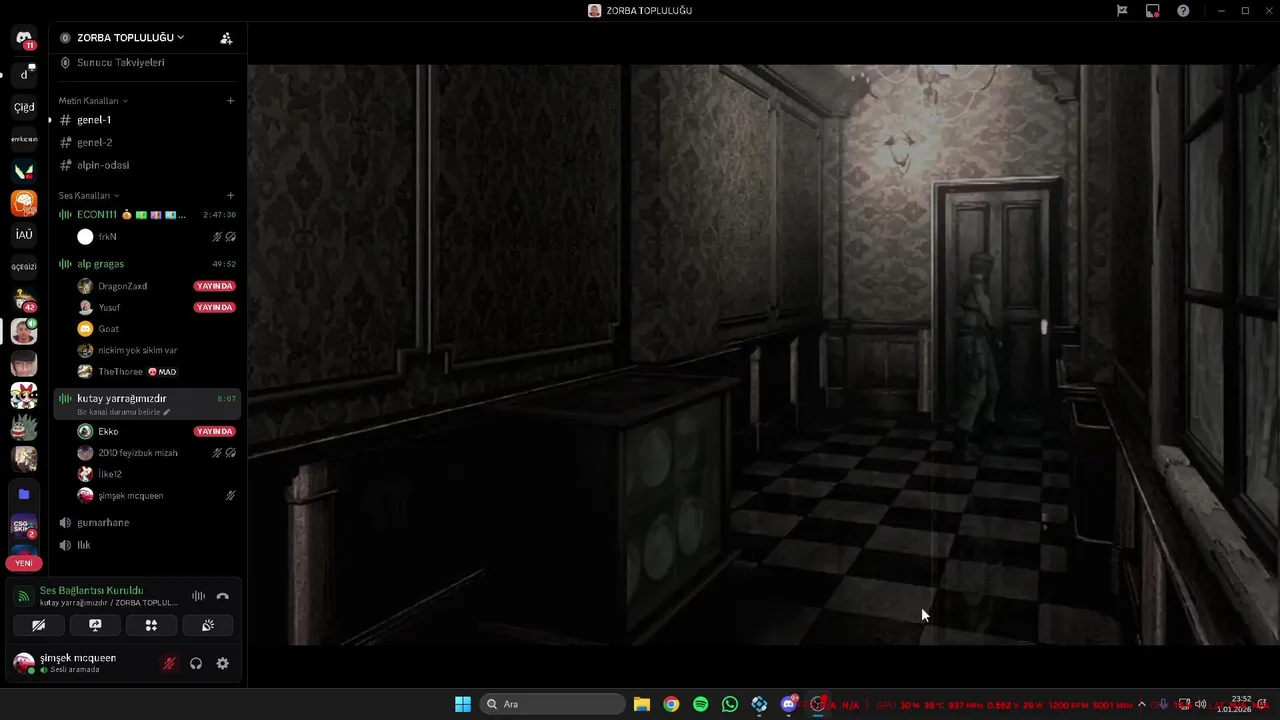Open the CSGO SKINS server icon

(24, 526)
